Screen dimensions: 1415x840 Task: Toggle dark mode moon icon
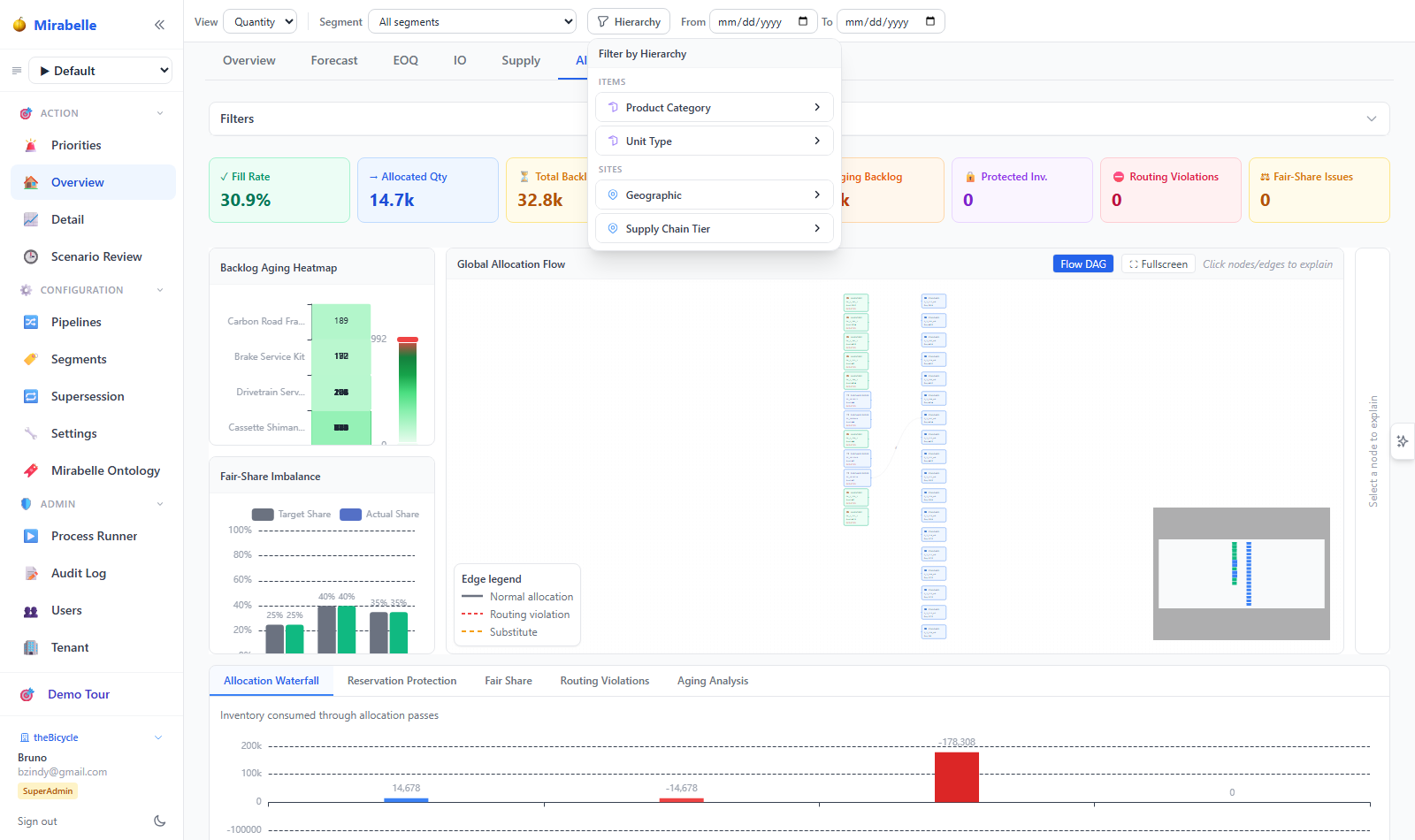tap(159, 821)
